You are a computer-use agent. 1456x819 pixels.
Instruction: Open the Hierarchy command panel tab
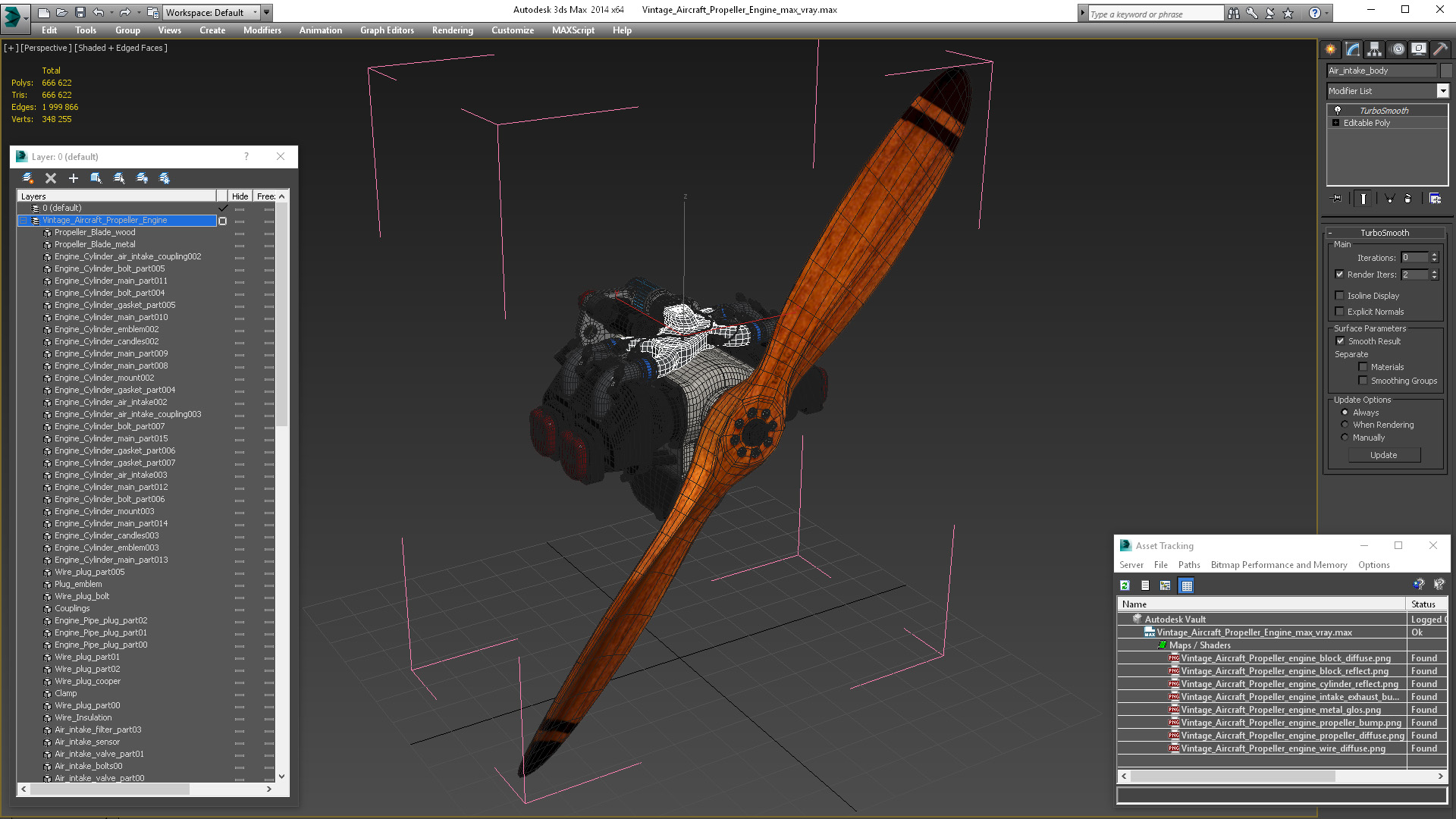click(x=1375, y=49)
